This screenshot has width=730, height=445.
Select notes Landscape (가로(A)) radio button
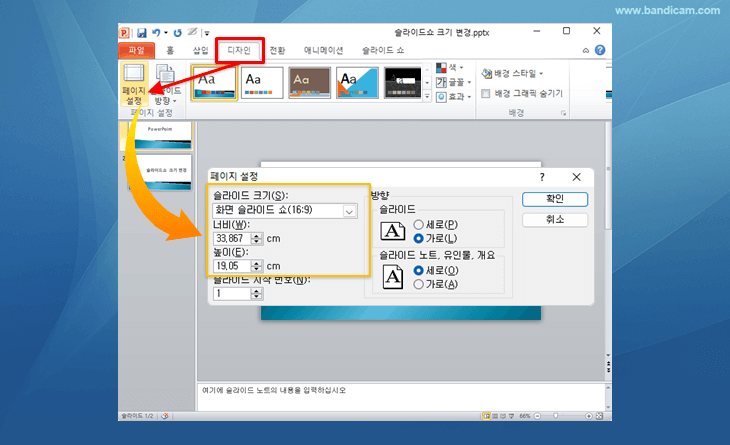click(x=418, y=284)
